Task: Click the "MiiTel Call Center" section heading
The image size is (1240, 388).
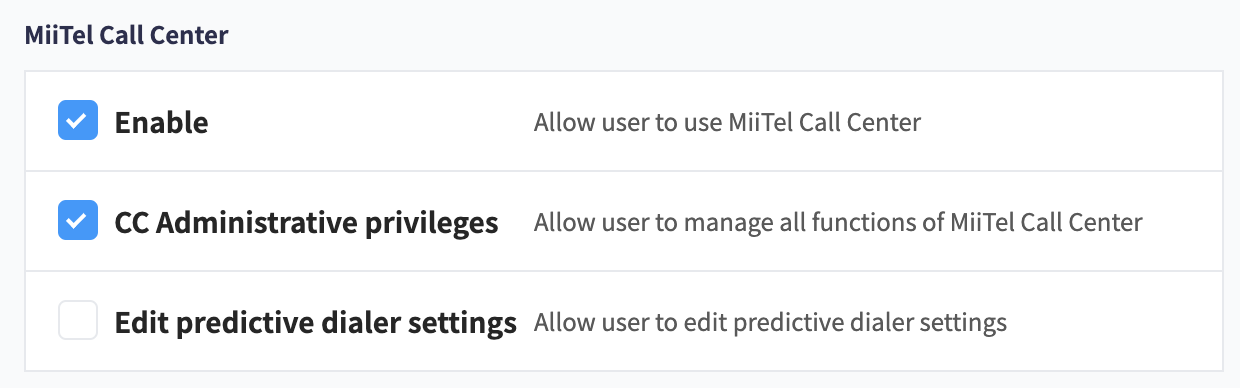Action: [126, 36]
